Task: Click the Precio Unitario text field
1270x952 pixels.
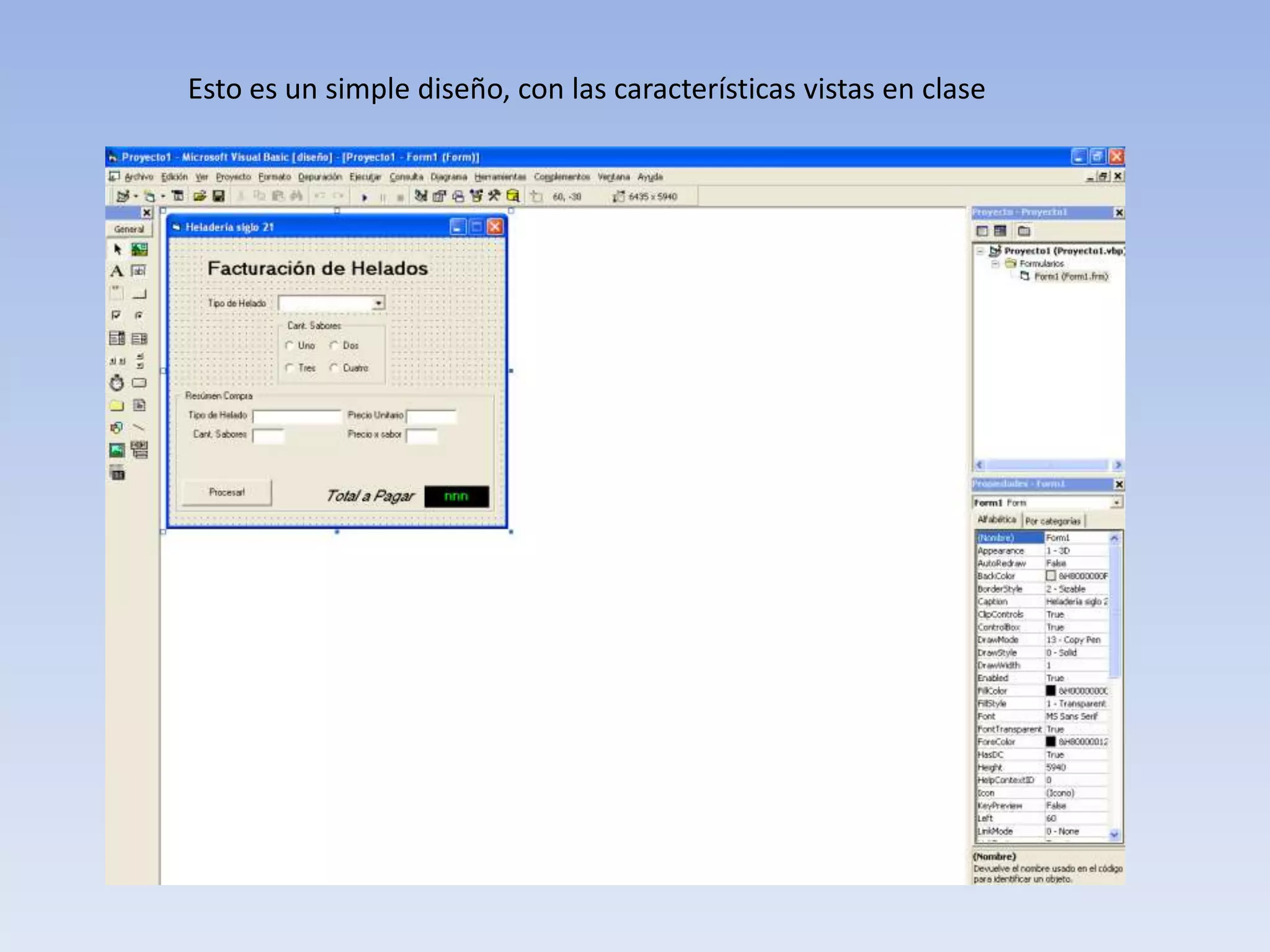Action: (432, 416)
